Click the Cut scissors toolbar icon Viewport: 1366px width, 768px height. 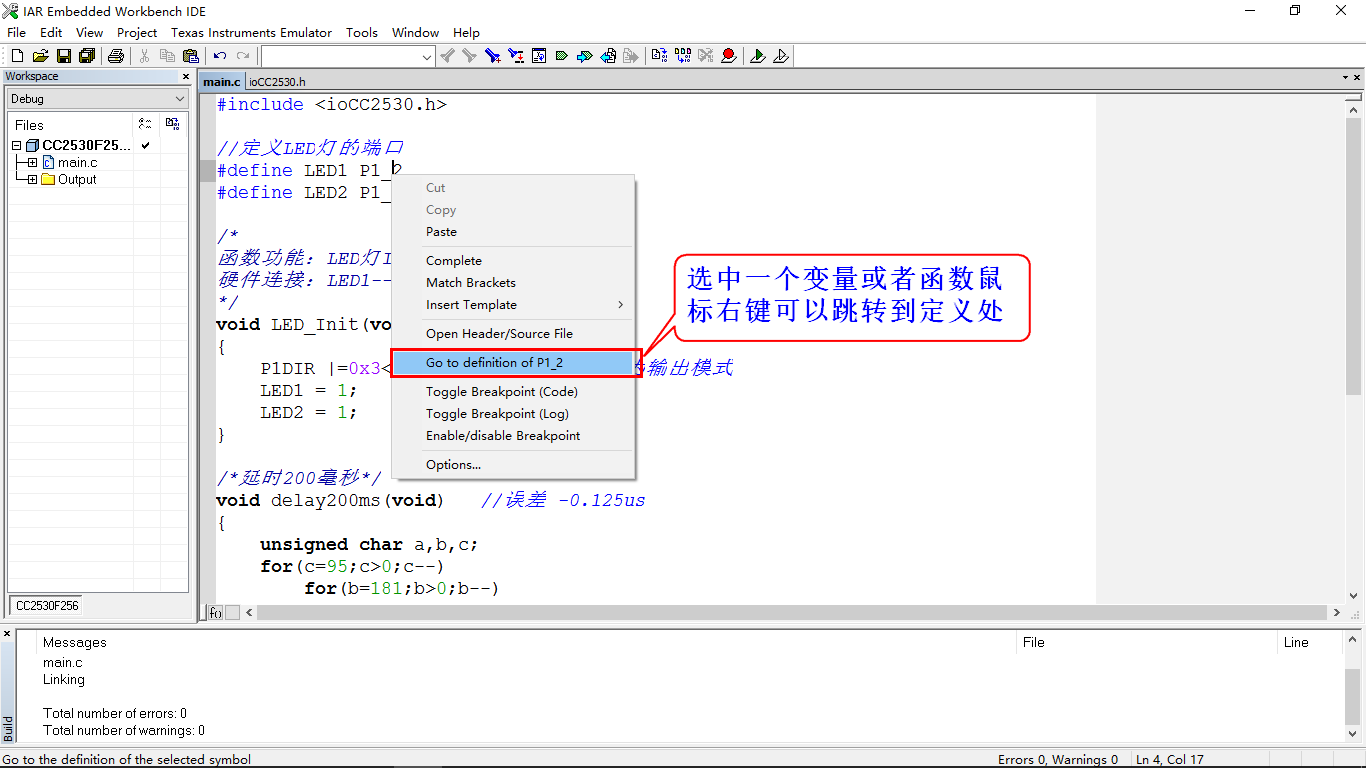pyautogui.click(x=144, y=56)
